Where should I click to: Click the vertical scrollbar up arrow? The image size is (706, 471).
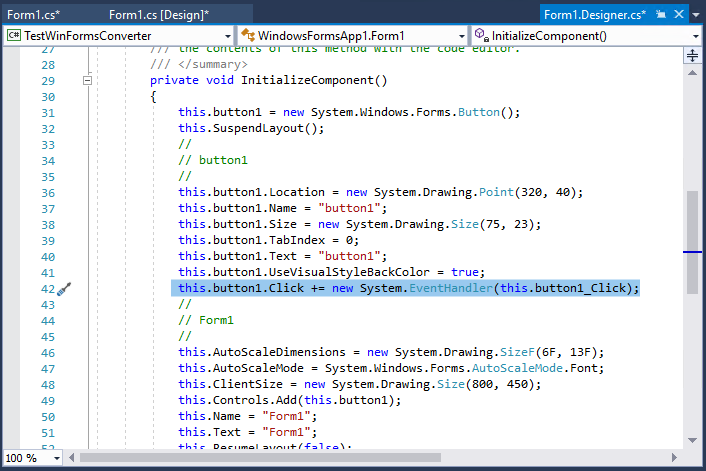[692, 72]
